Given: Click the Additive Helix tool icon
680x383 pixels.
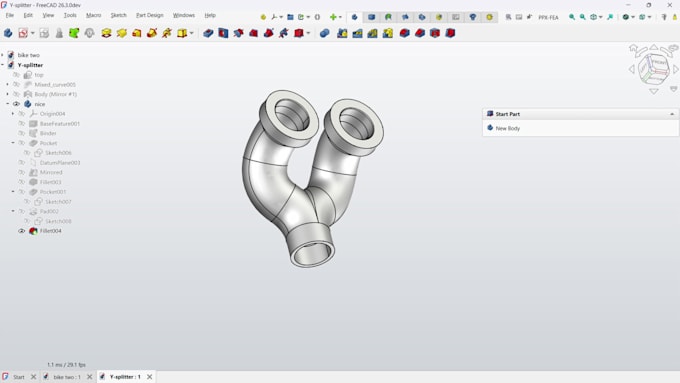Looking at the screenshot, I should coord(167,33).
